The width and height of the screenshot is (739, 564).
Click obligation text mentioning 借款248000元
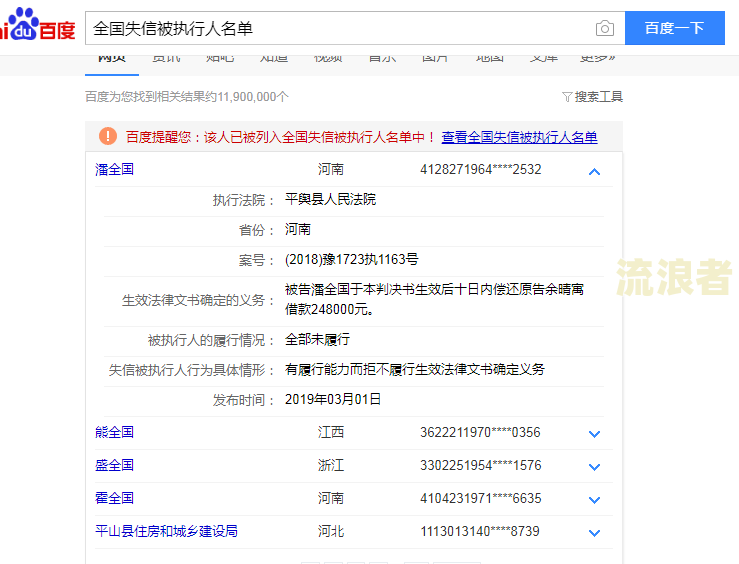point(435,299)
